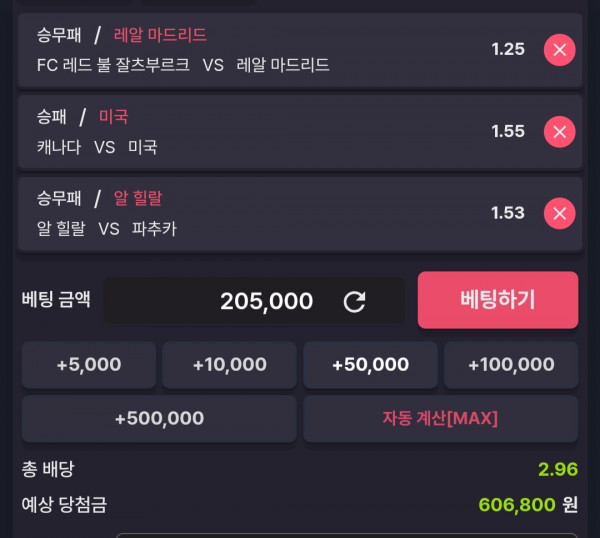The height and width of the screenshot is (538, 600).
Task: Add +10,000 to the bet amount
Action: click(229, 365)
